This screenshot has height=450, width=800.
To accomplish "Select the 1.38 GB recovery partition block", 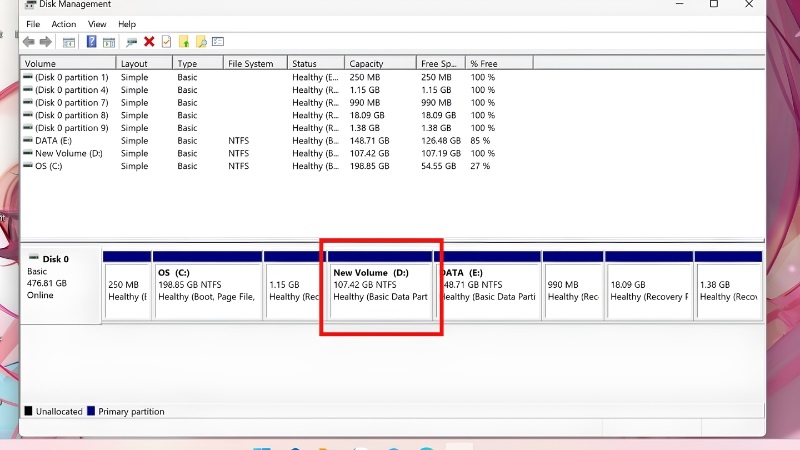I will click(x=729, y=286).
